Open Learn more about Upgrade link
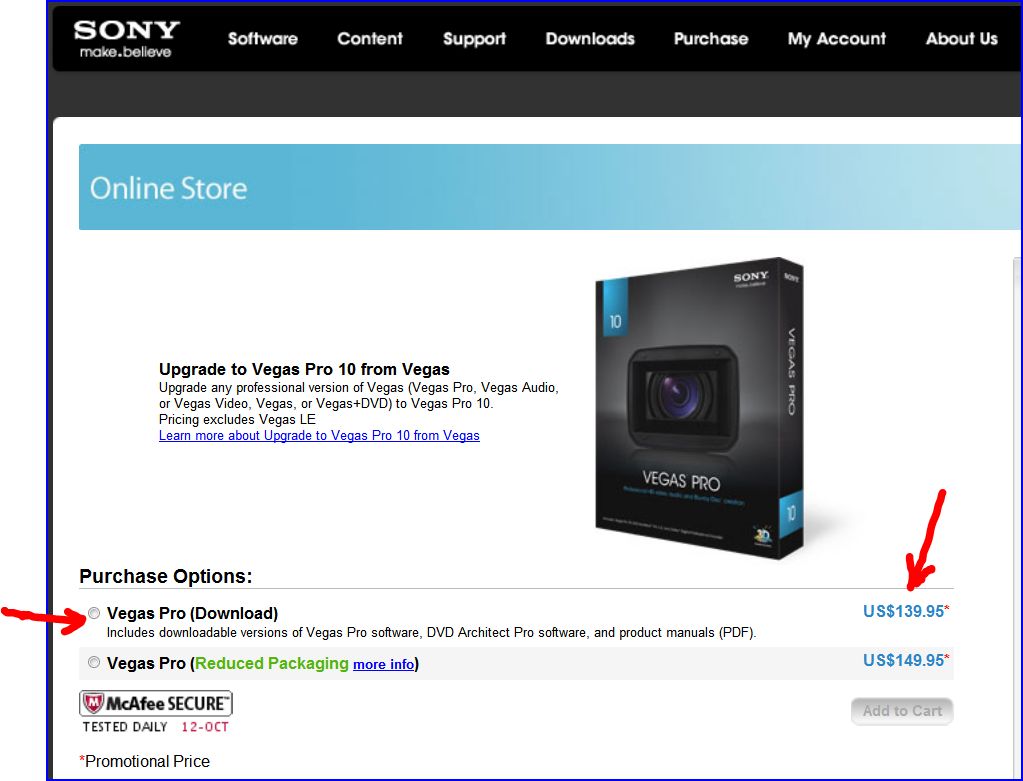1023x781 pixels. click(x=319, y=435)
